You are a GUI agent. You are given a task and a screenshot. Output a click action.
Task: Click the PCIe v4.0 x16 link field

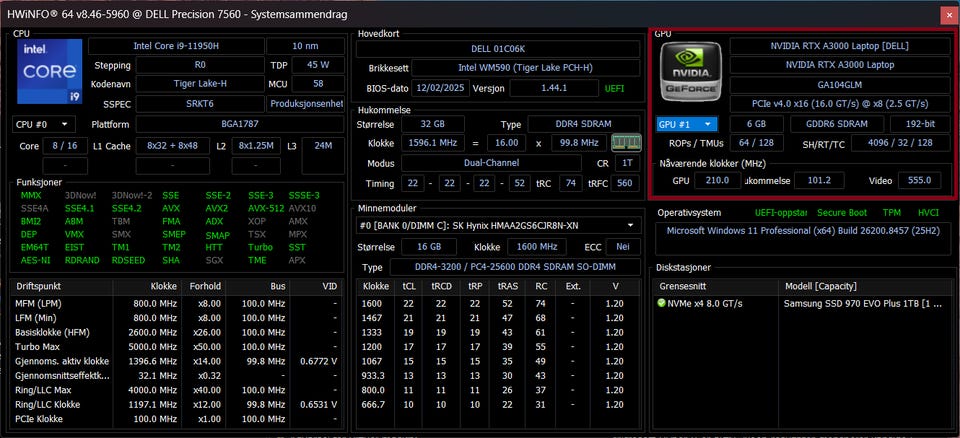pos(839,104)
